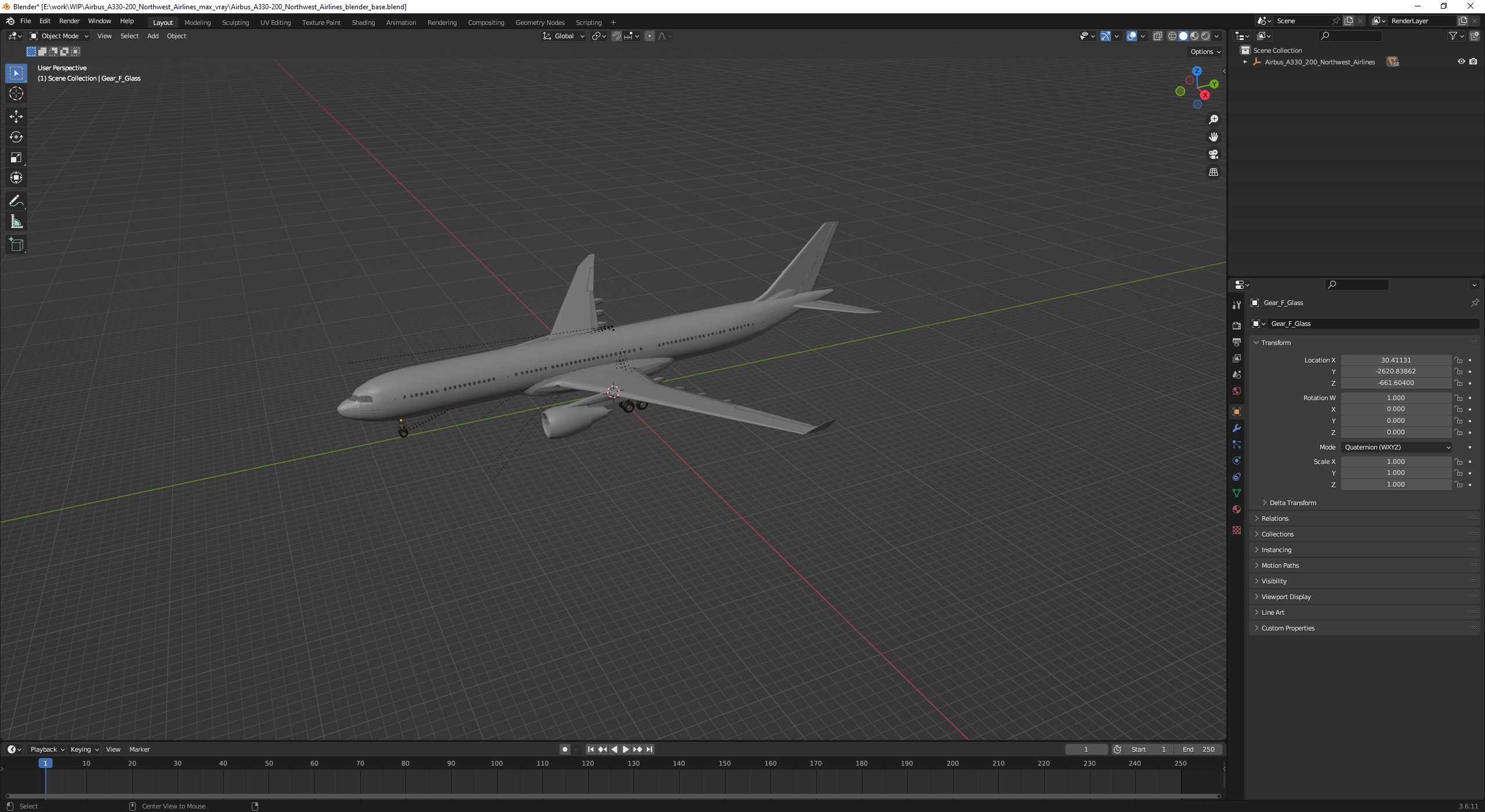Choose the Measure tool
1485x812 pixels.
(x=16, y=222)
